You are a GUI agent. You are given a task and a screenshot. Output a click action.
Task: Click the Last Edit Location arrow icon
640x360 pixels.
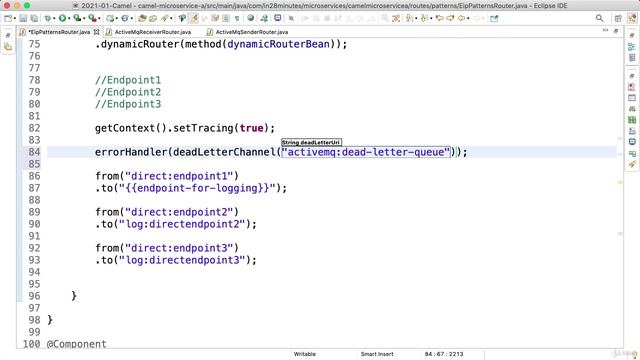pos(440,18)
